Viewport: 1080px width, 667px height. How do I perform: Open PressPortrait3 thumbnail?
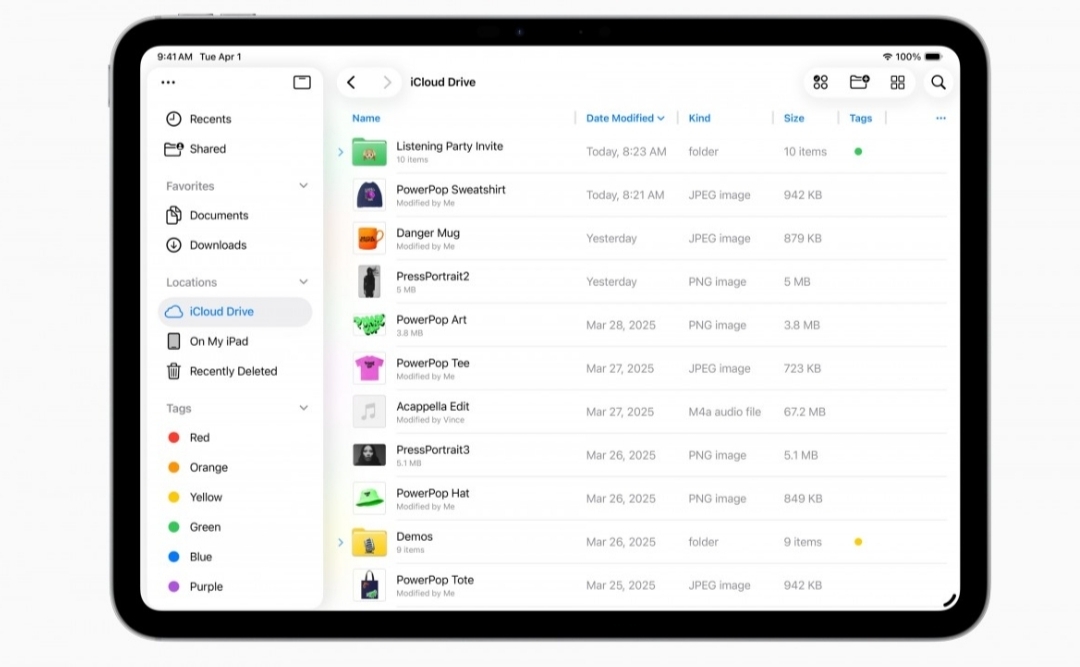point(369,455)
